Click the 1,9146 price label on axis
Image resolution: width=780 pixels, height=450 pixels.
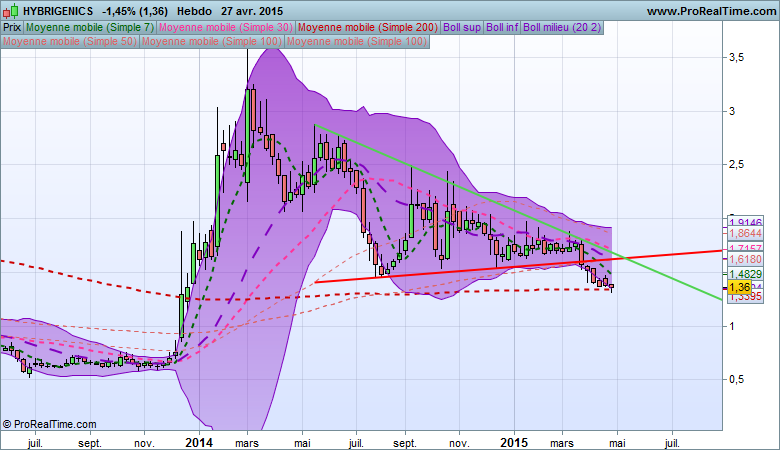click(x=745, y=222)
